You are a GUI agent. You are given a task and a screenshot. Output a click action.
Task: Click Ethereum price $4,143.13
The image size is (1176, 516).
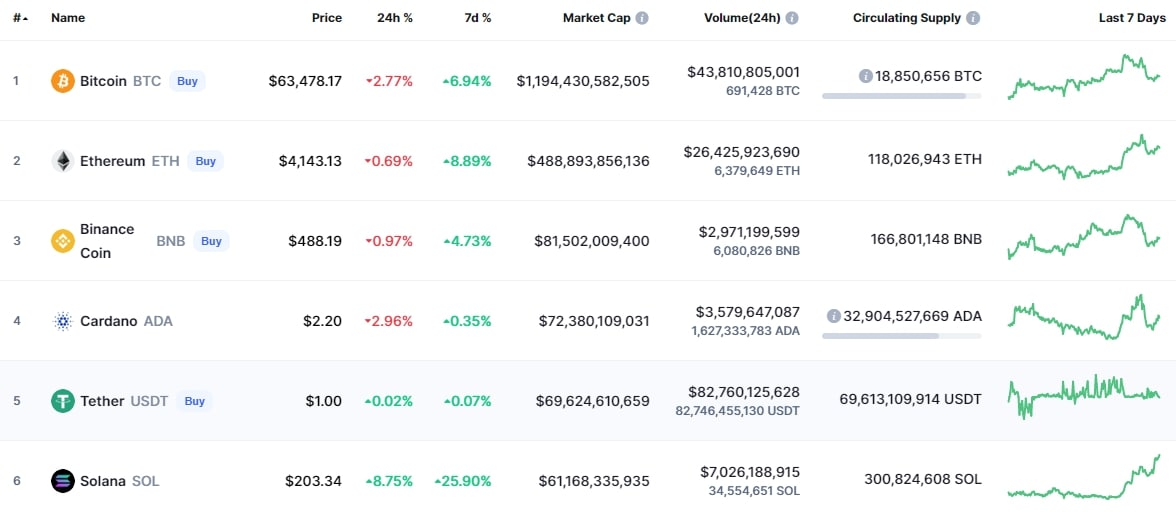[310, 160]
